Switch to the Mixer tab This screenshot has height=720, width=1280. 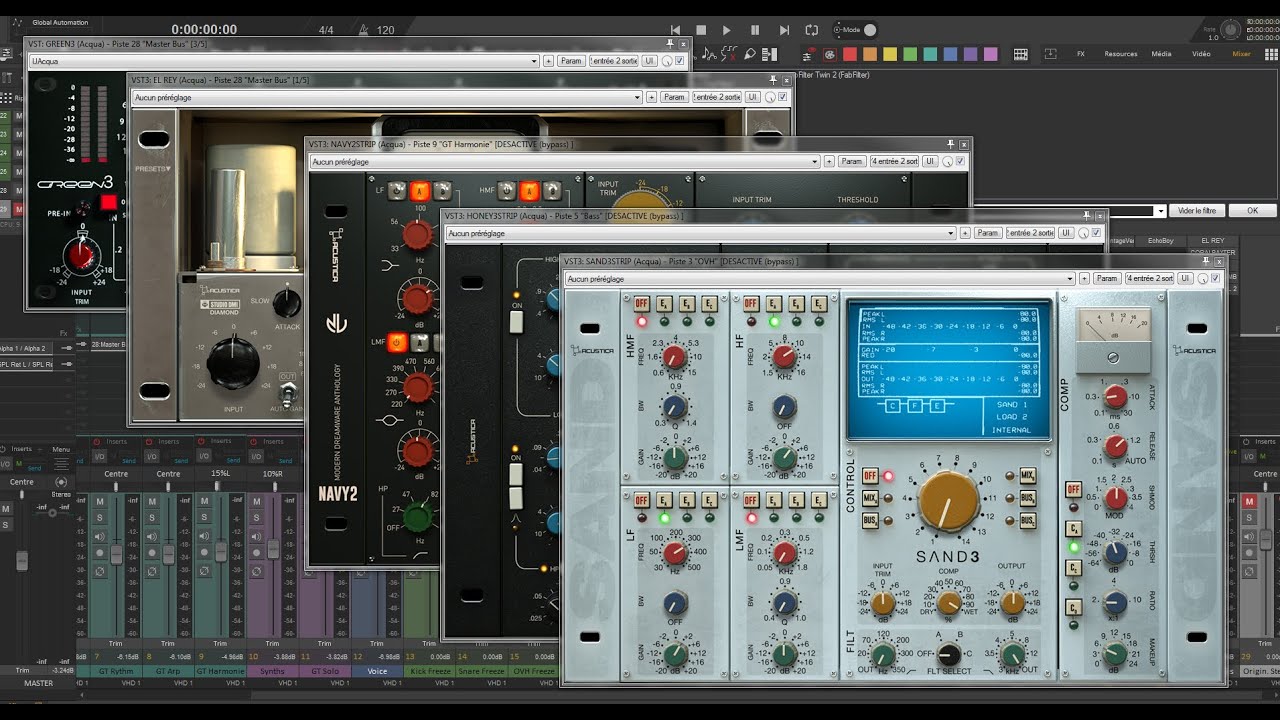tap(1241, 54)
